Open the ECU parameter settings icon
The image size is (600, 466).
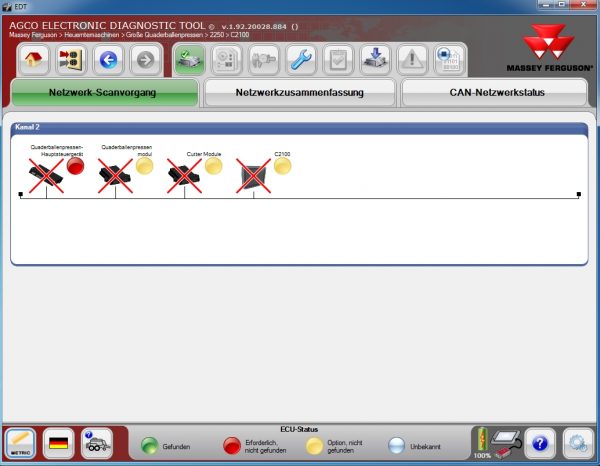(x=227, y=60)
